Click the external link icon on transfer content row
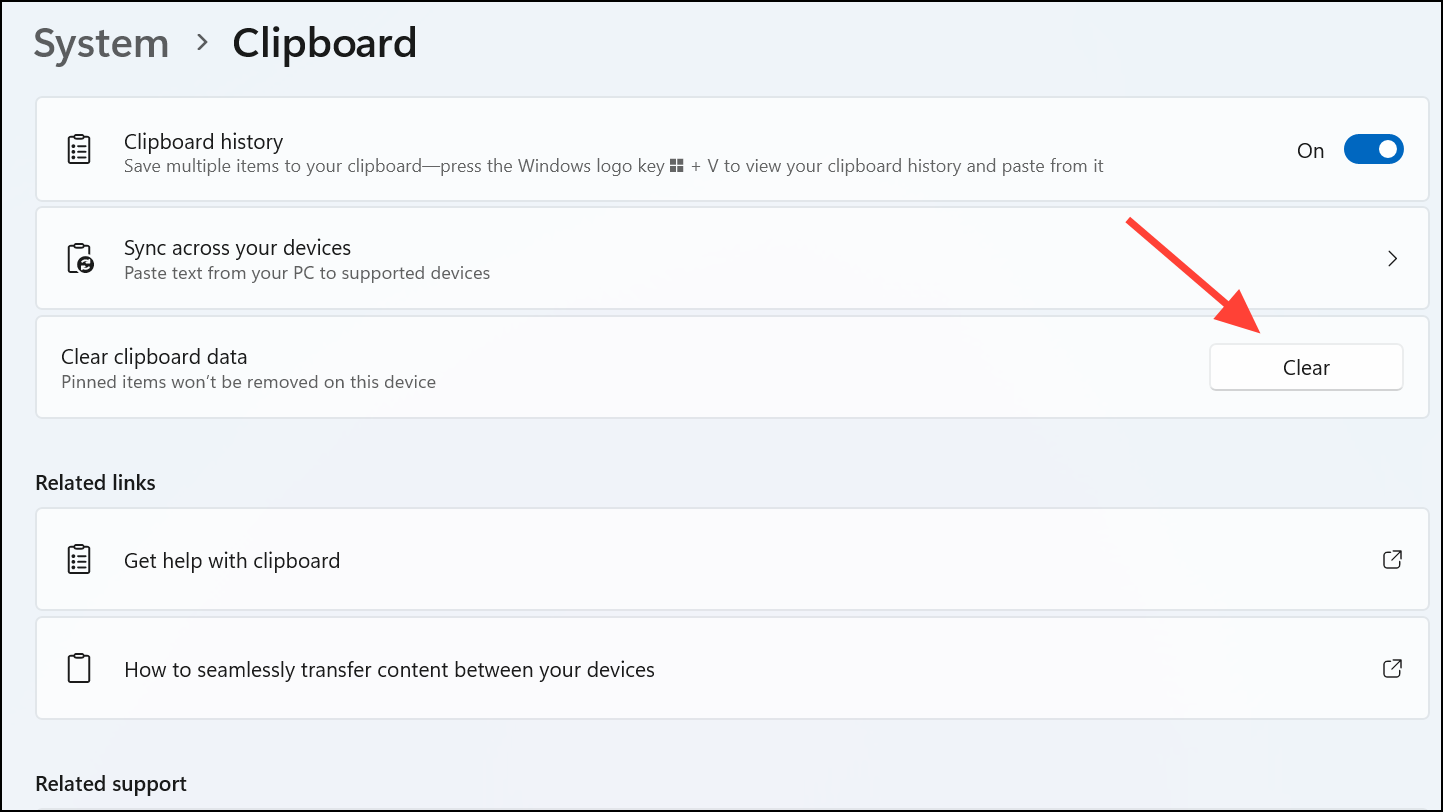 point(1392,668)
